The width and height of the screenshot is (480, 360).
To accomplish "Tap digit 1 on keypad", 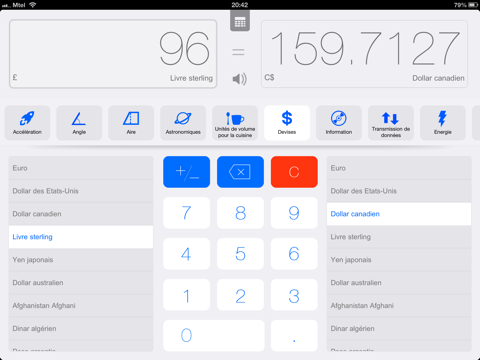I will pos(187,295).
